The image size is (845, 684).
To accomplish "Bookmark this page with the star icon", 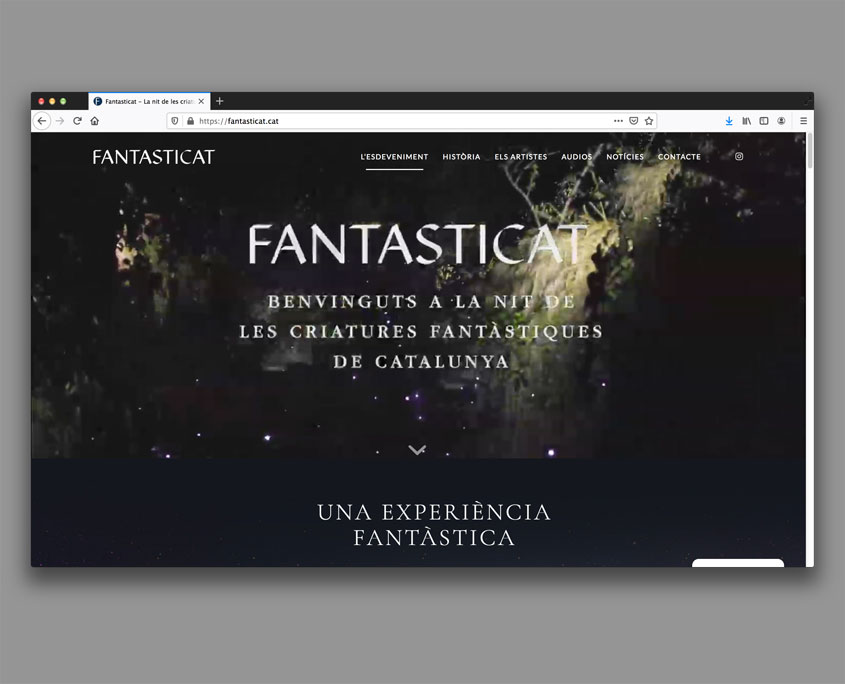I will pyautogui.click(x=649, y=121).
